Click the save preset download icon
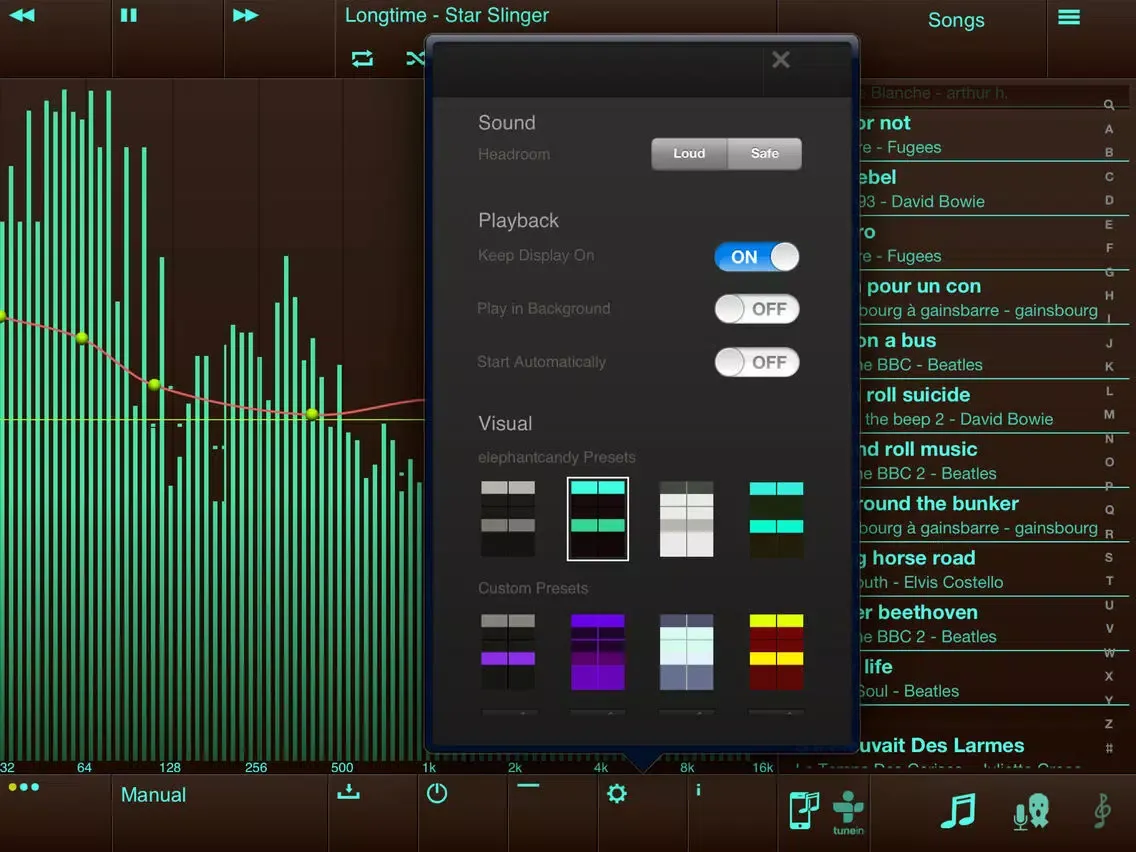Image resolution: width=1136 pixels, height=852 pixels. 348,791
